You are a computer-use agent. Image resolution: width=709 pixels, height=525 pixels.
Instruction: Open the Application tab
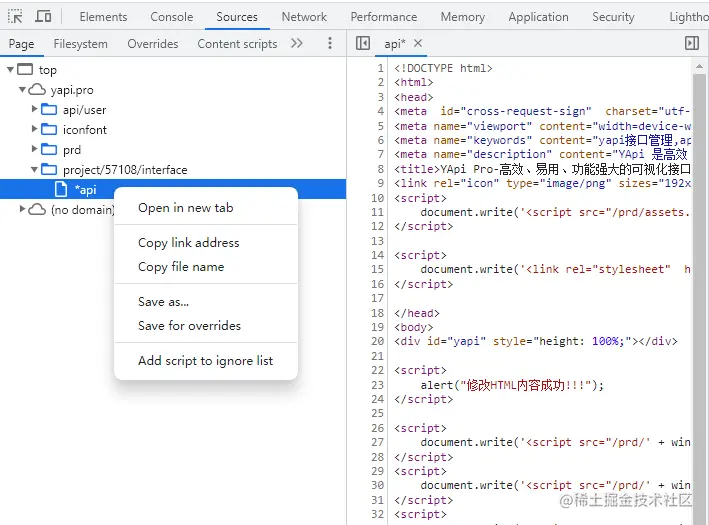tap(538, 17)
